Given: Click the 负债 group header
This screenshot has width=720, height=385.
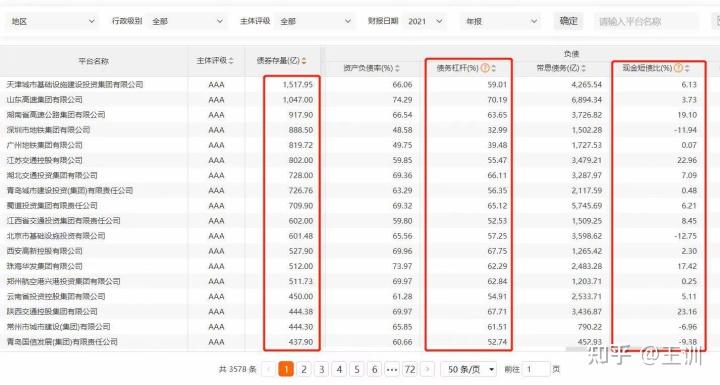Looking at the screenshot, I should click(x=571, y=54).
